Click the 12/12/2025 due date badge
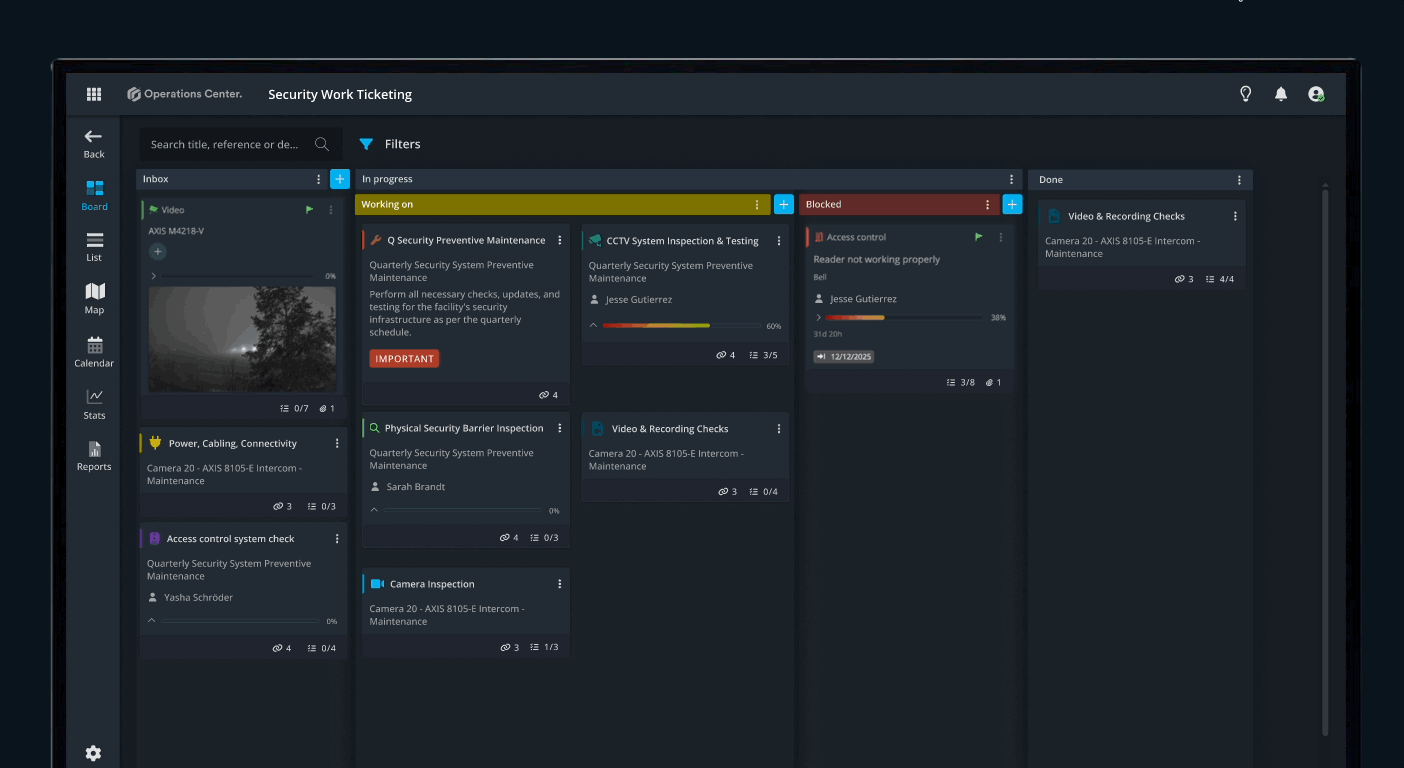 point(843,356)
